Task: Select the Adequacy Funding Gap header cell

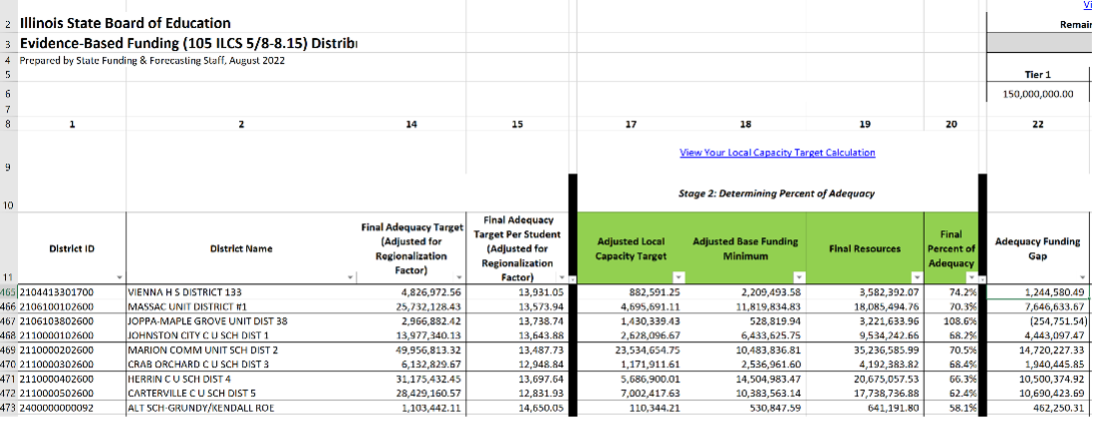Action: pos(1037,247)
